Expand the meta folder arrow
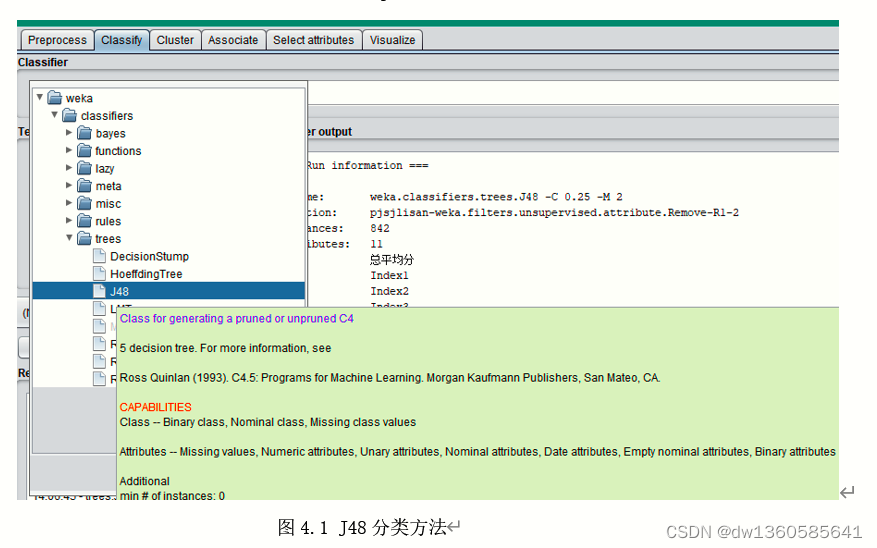 tap(69, 185)
